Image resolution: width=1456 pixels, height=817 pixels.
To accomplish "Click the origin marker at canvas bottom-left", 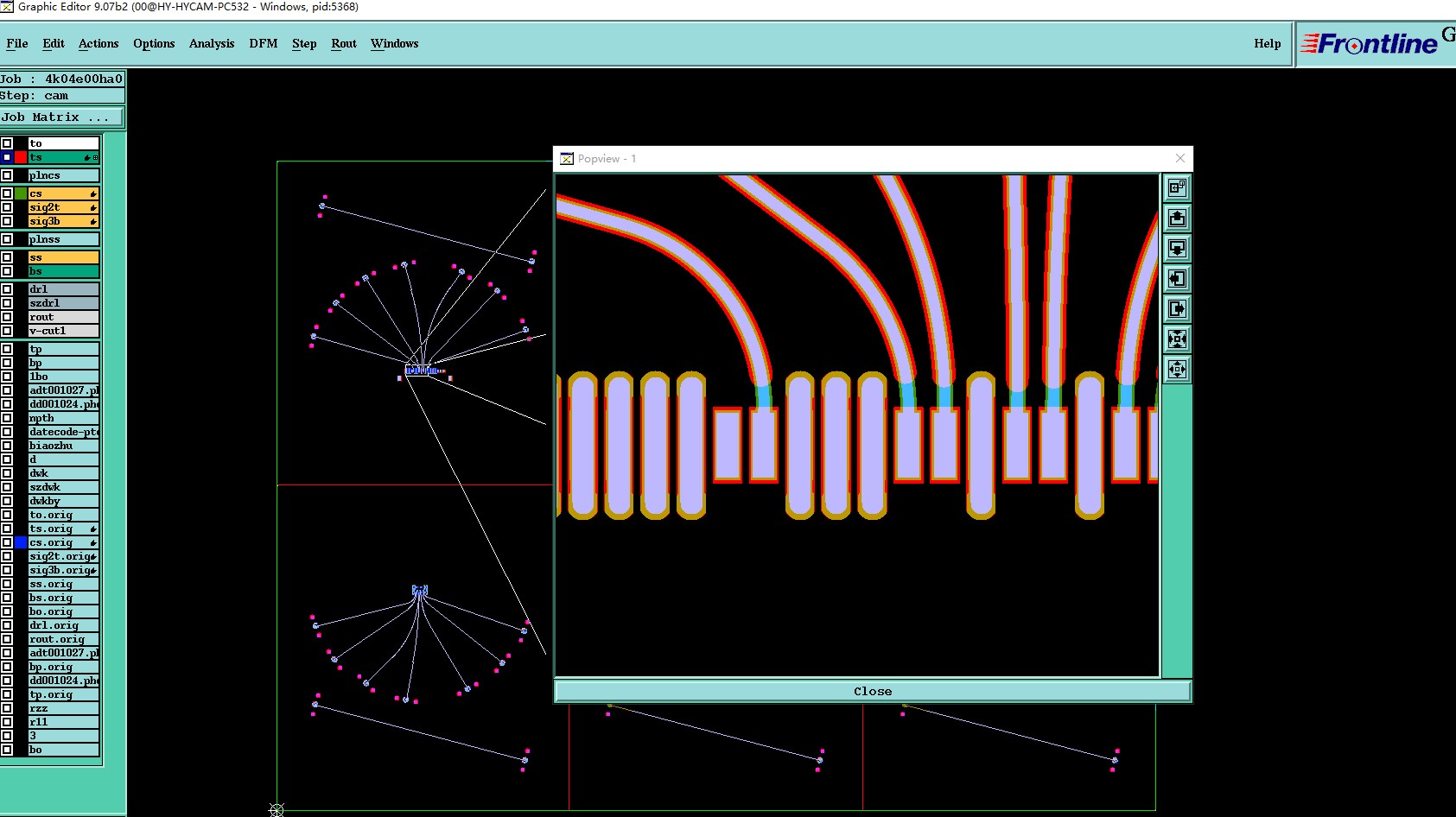I will click(277, 809).
